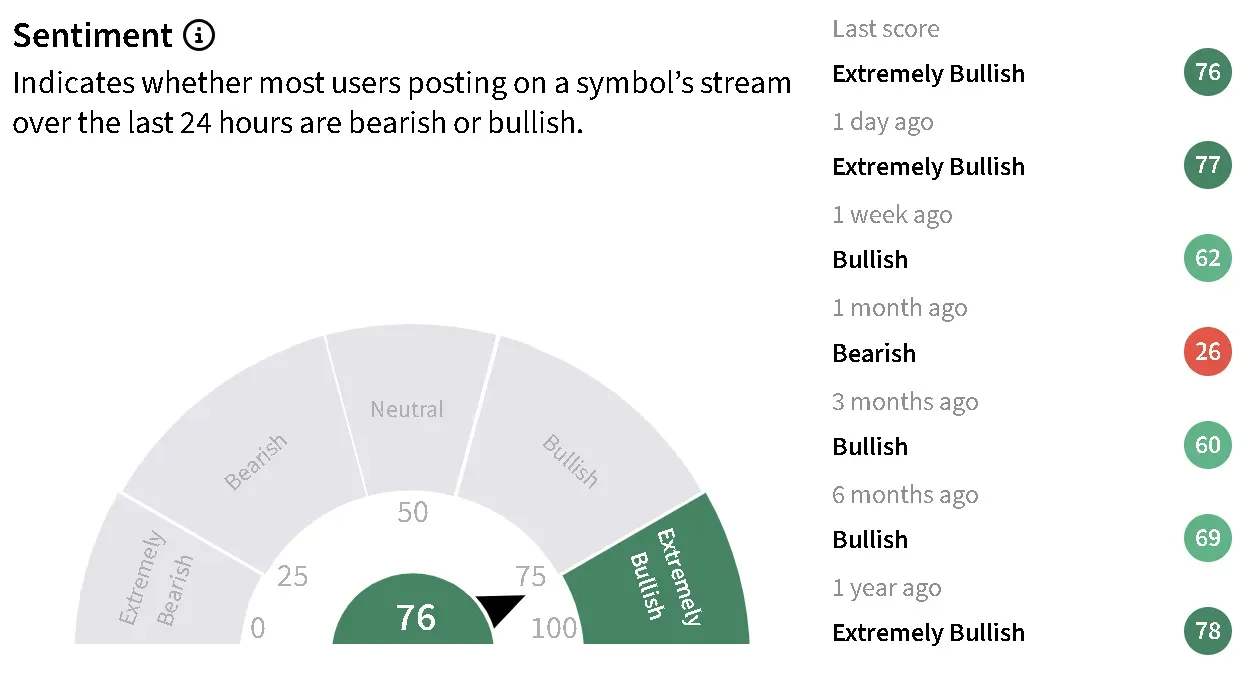Click the 60 score badge from 3 months ago
The width and height of the screenshot is (1252, 692).
[1208, 445]
